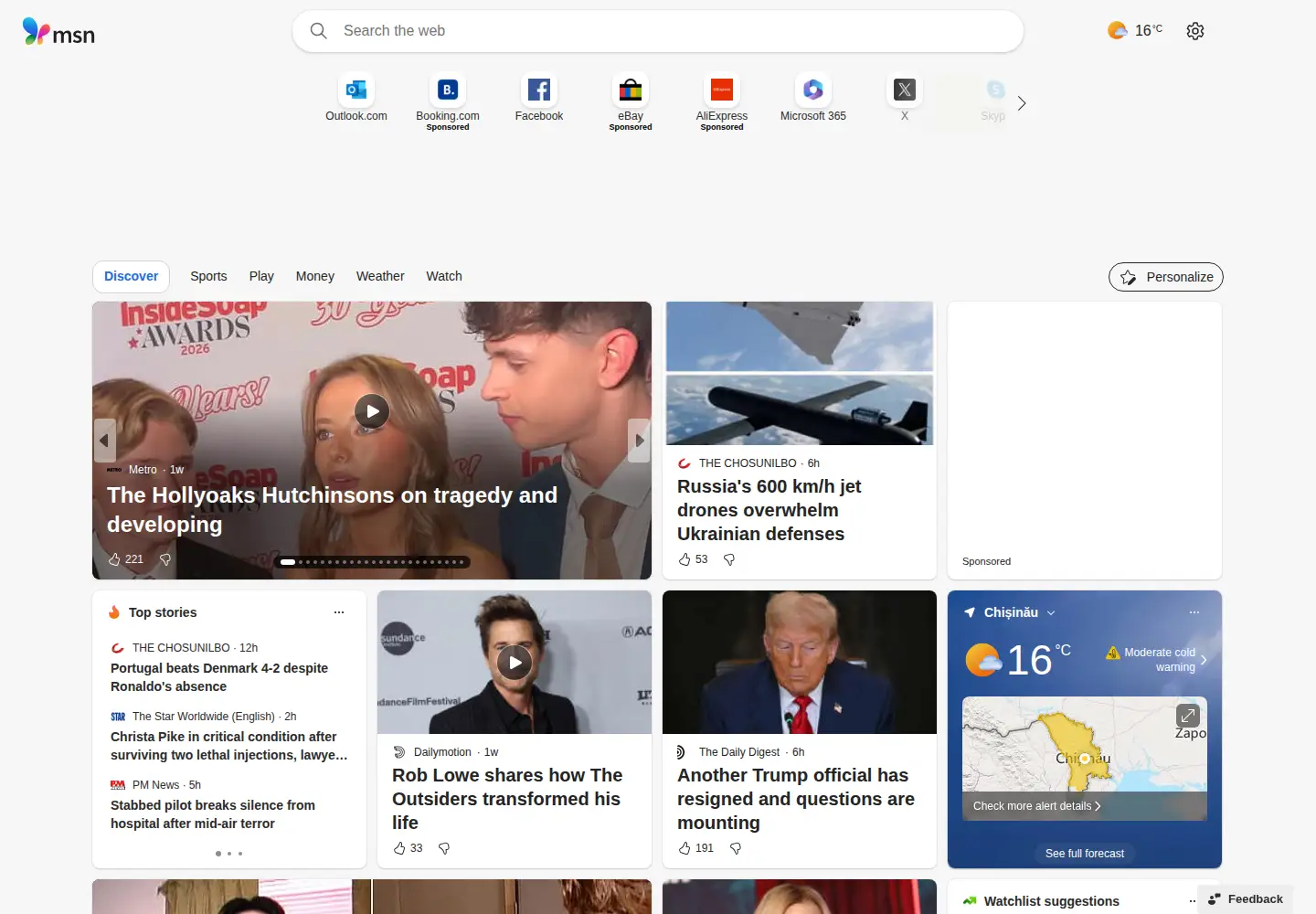Go to next carousel slide
This screenshot has height=914, width=1316.
[x=639, y=441]
